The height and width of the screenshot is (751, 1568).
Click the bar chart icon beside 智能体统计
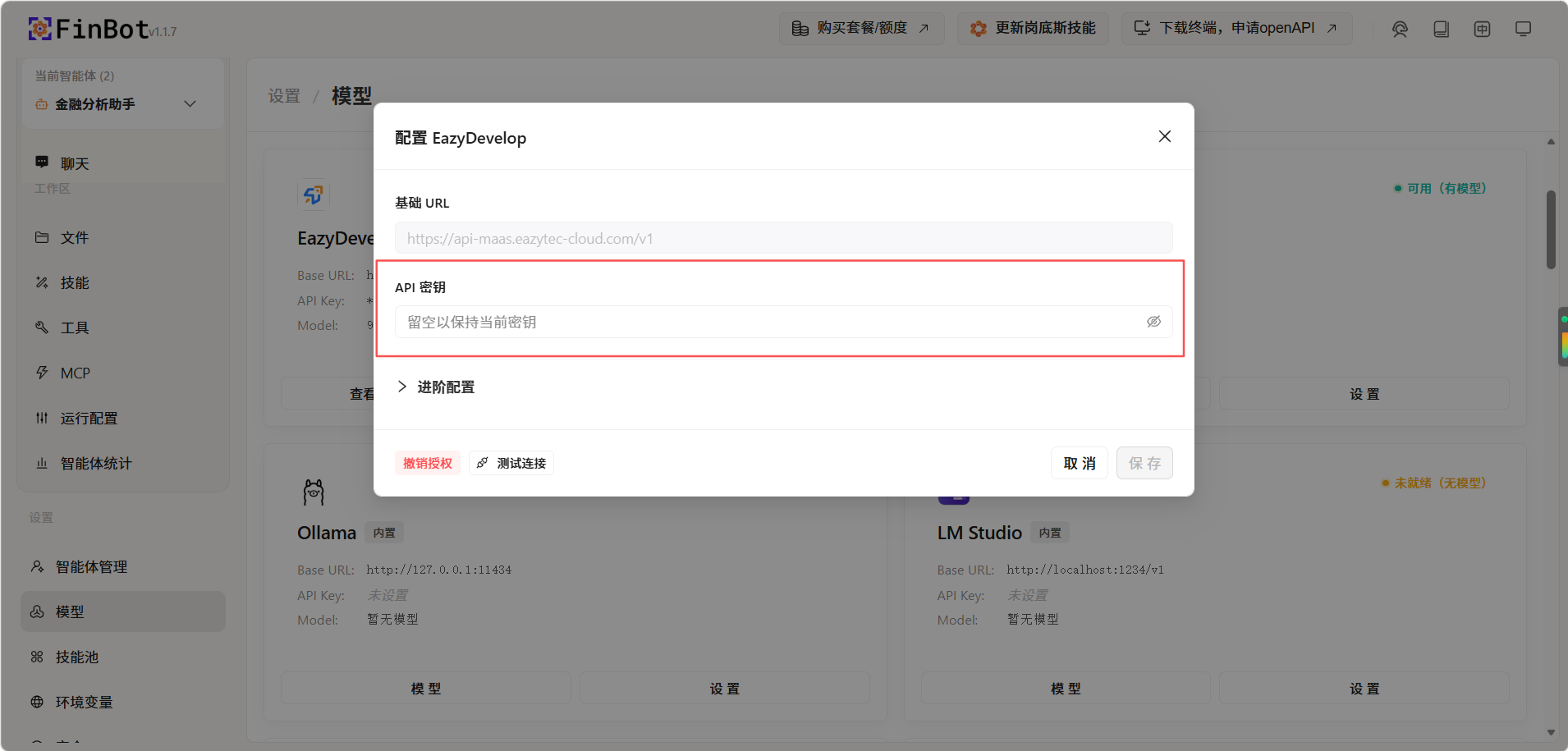[x=42, y=463]
